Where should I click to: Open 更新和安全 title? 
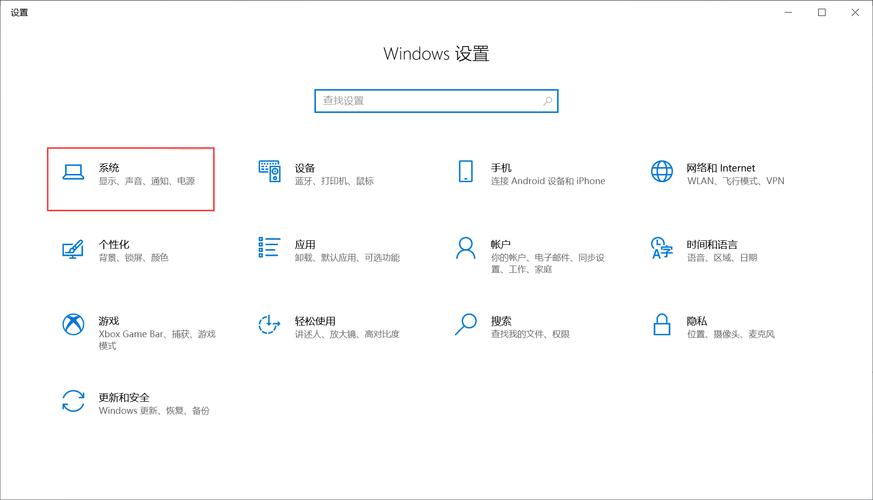tap(124, 397)
